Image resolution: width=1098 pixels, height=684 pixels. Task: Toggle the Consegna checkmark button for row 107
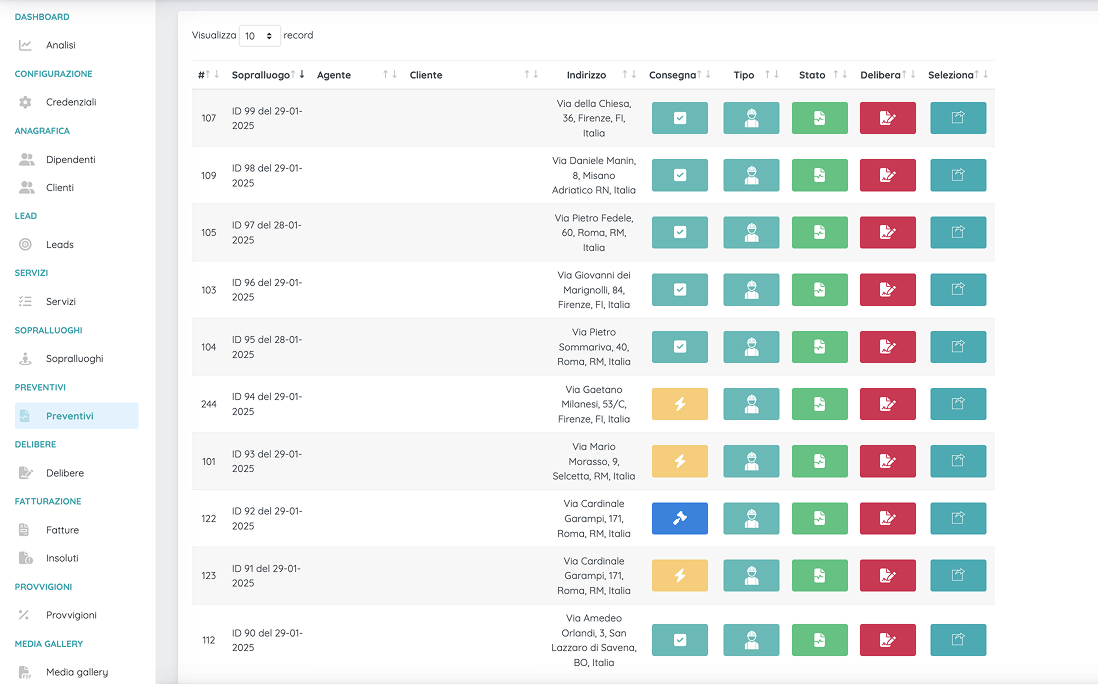(679, 118)
